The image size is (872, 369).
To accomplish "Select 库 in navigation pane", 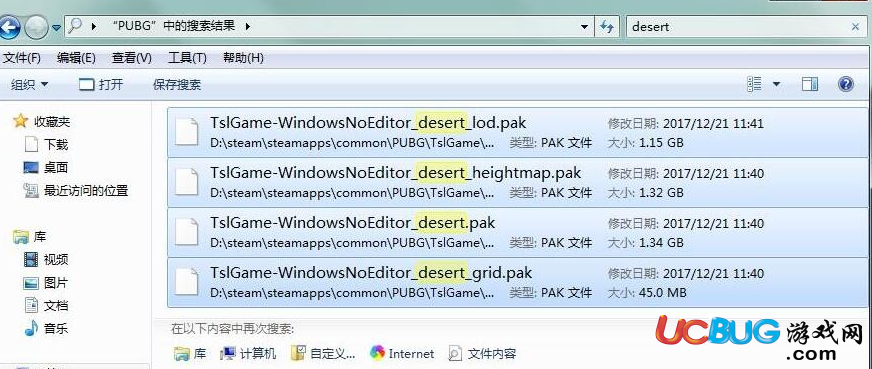I will (x=39, y=237).
